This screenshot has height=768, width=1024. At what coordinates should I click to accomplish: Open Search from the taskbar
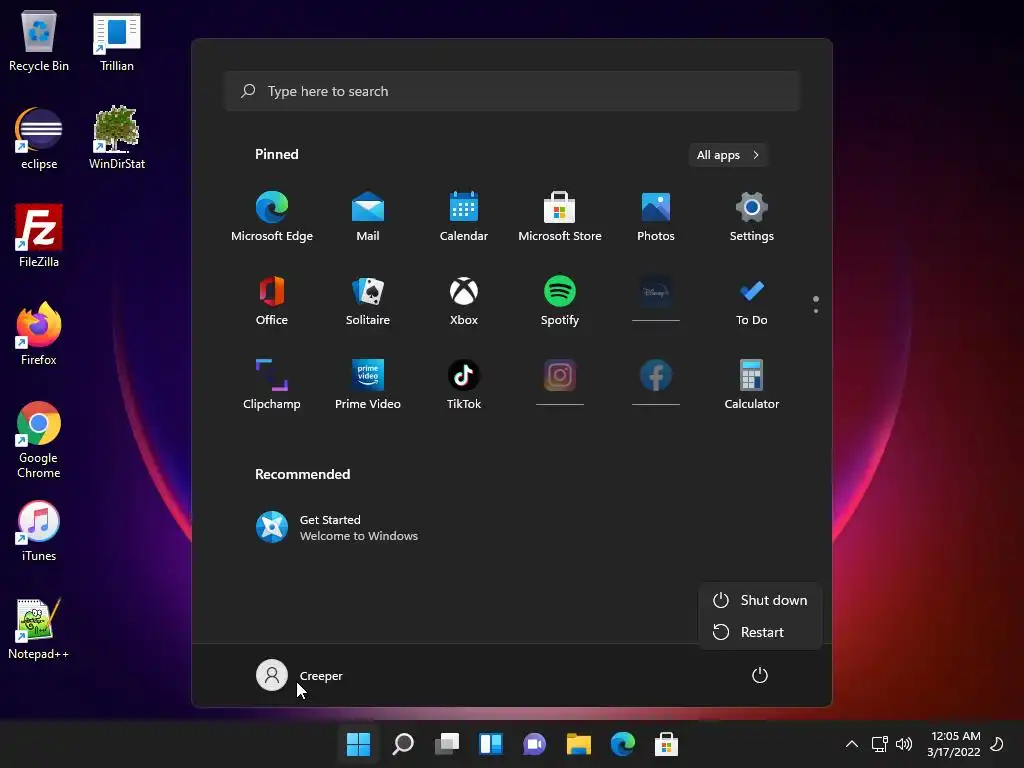(403, 744)
